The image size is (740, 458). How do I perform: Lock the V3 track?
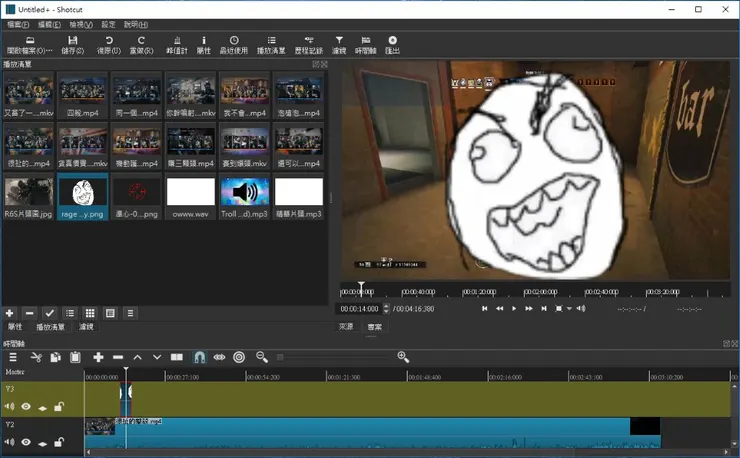click(x=59, y=407)
